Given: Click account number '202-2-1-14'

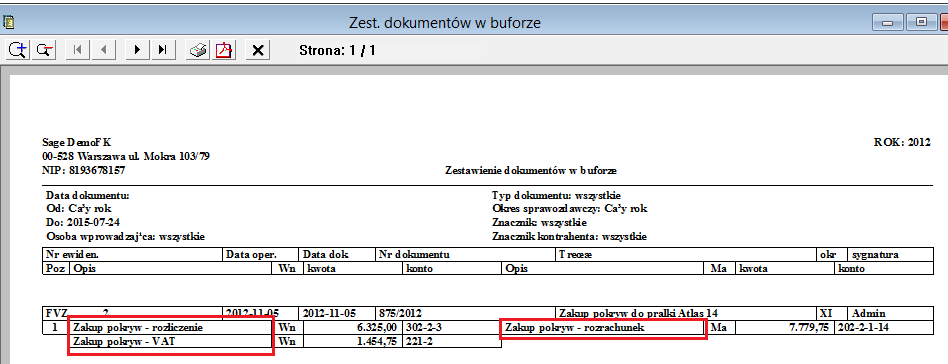Looking at the screenshot, I should [863, 327].
